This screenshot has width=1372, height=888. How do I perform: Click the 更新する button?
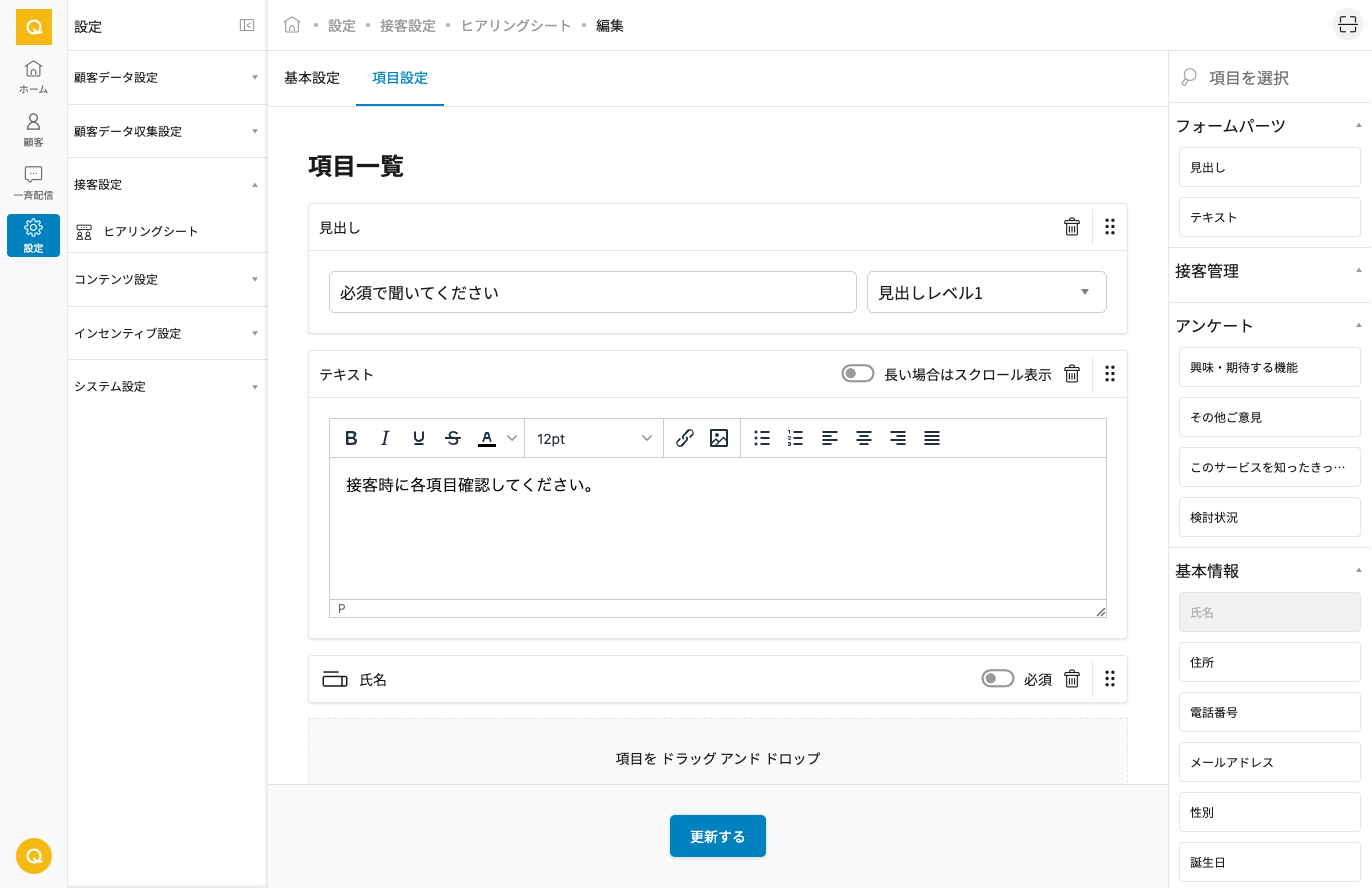click(x=717, y=836)
